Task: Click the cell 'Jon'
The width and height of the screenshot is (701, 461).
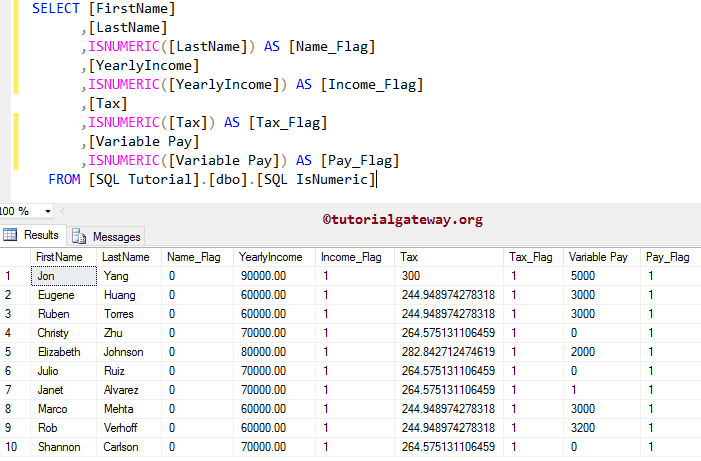Action: tap(63, 276)
